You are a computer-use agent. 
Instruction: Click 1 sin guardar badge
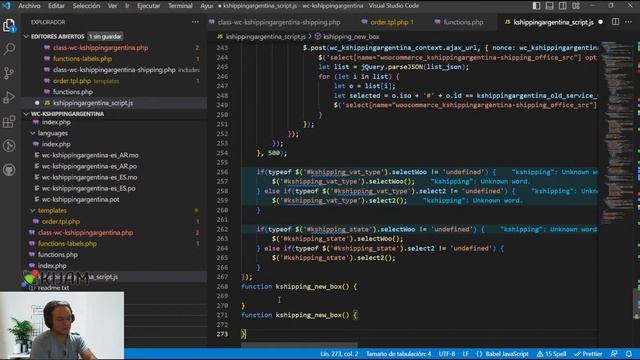click(105, 36)
